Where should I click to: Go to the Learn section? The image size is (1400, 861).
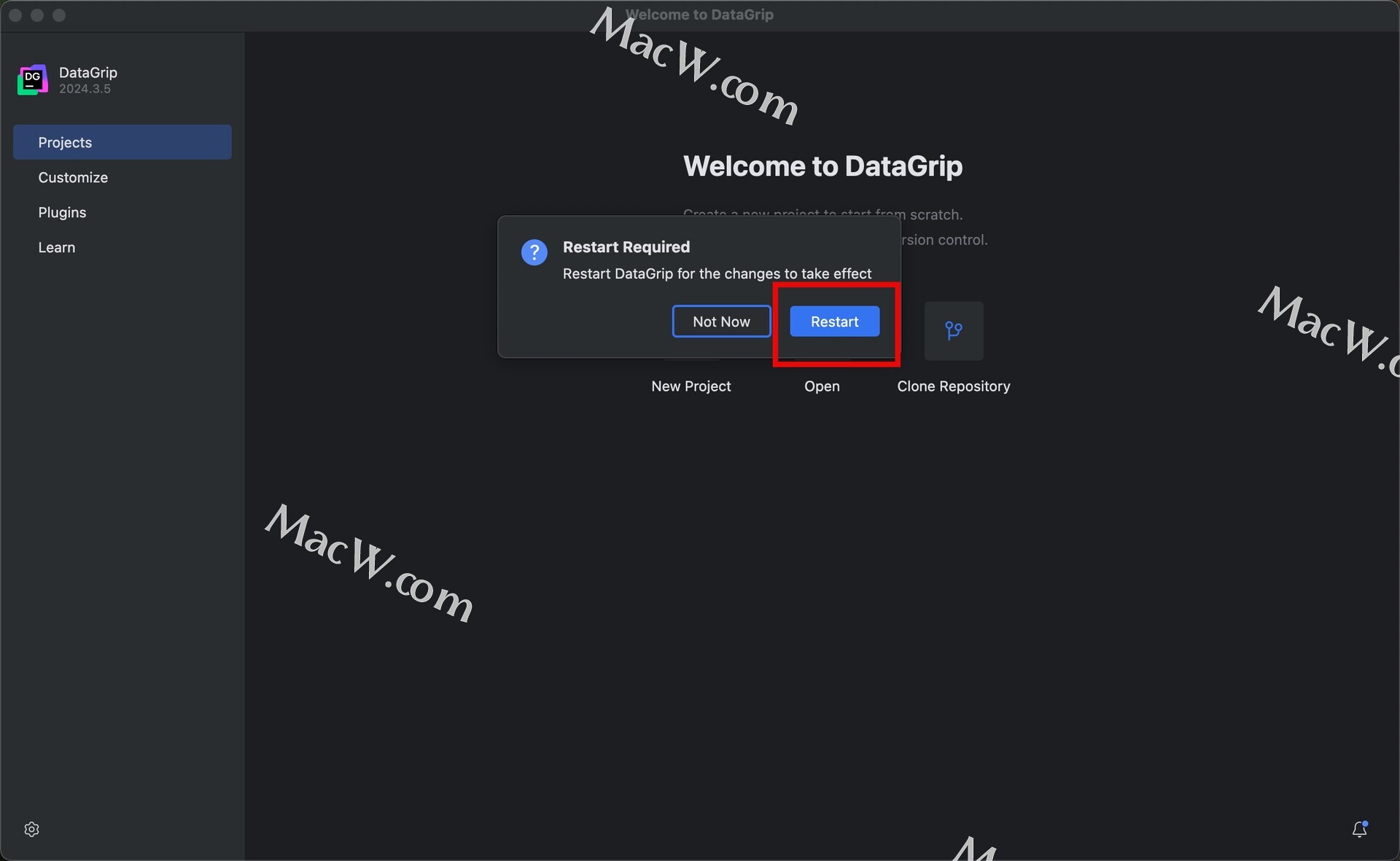click(x=122, y=247)
